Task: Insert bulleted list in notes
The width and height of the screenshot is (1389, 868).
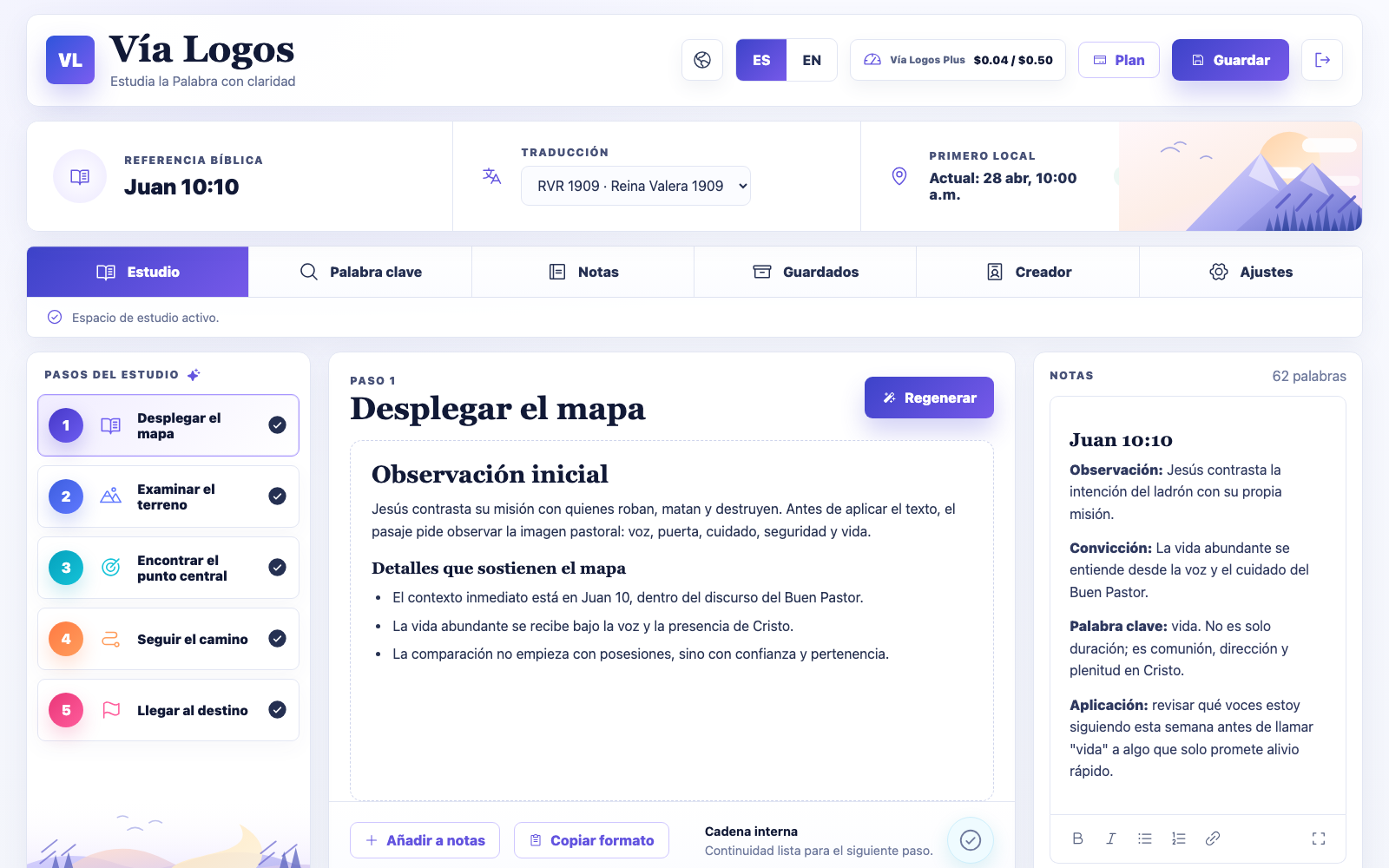Action: tap(1145, 838)
